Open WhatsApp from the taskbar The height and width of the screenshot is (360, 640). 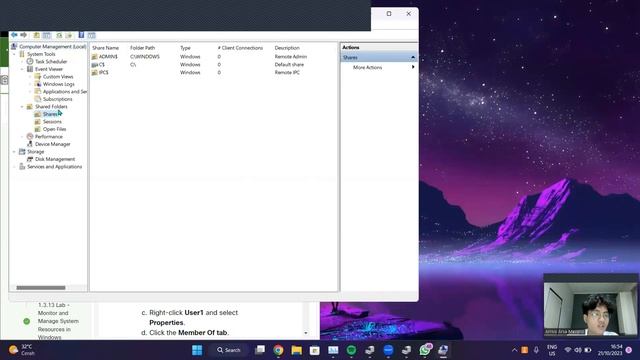425,350
